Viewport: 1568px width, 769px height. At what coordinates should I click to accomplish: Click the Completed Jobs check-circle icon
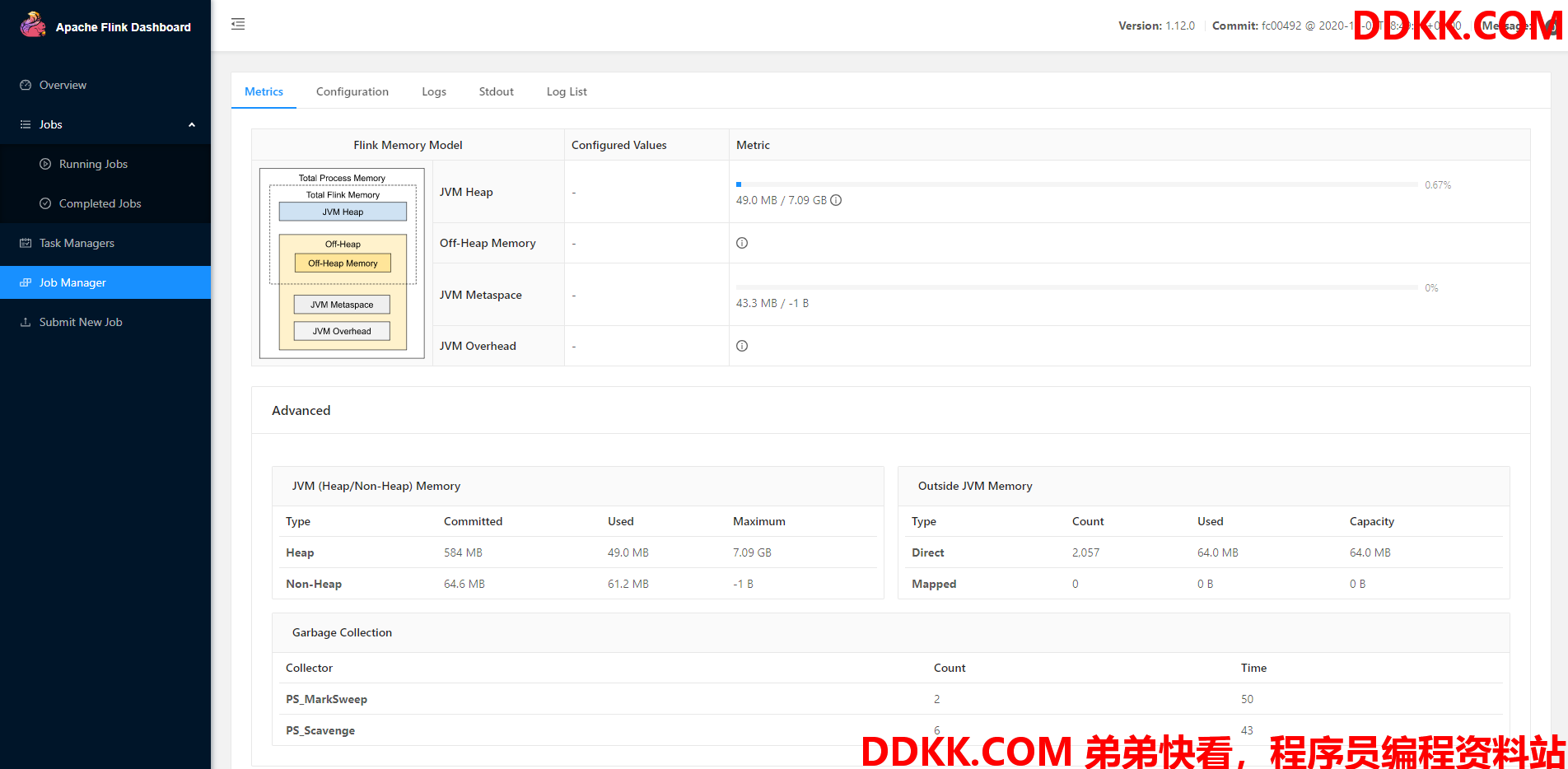(45, 203)
